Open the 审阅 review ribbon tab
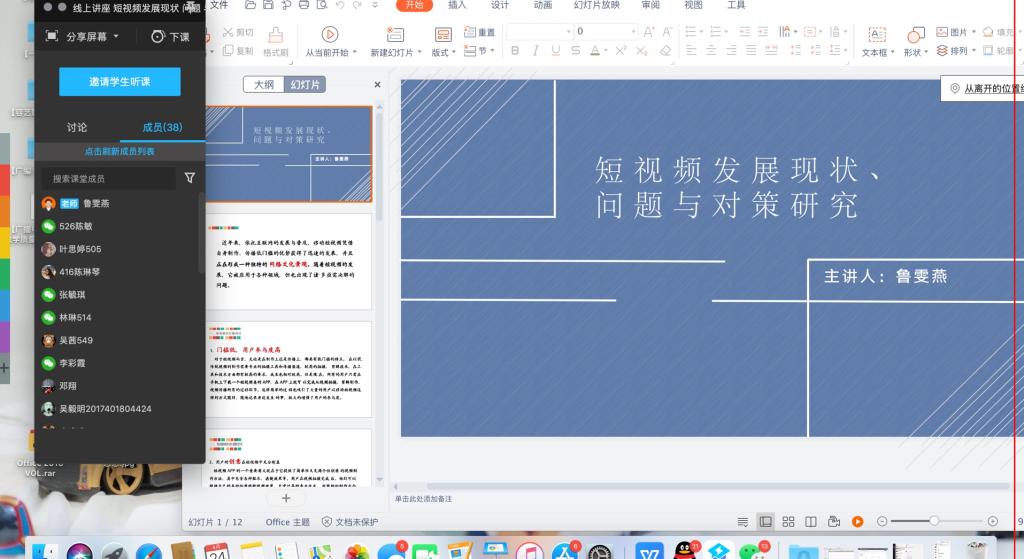Viewport: 1024px width, 559px height. click(650, 5)
